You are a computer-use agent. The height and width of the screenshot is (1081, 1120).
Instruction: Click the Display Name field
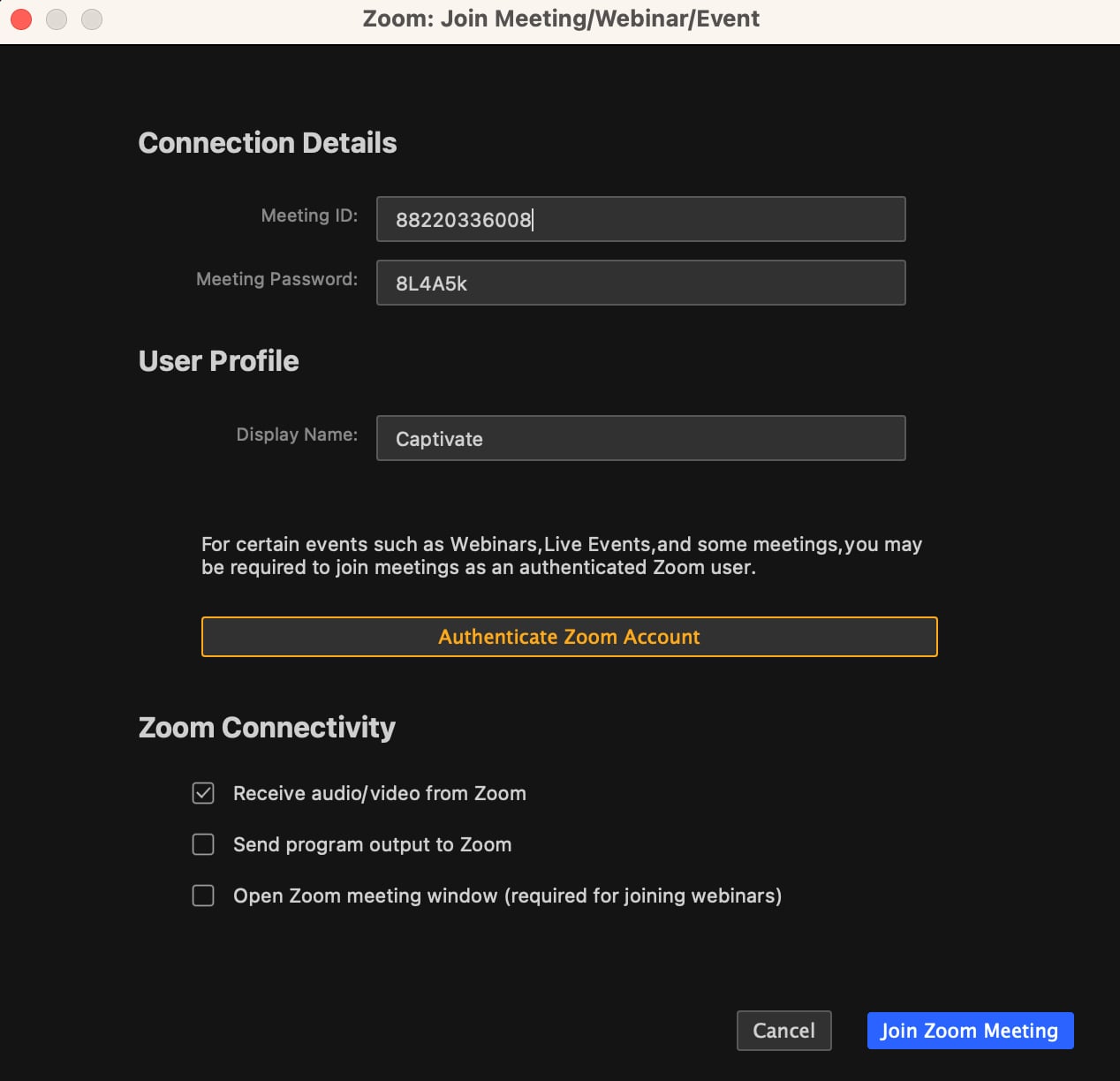click(x=640, y=438)
